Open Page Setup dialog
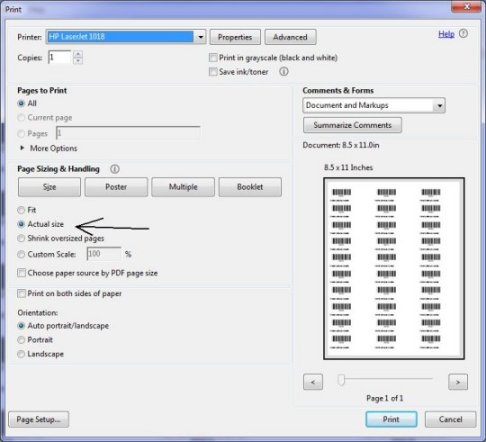The width and height of the screenshot is (486, 442). 39,419
